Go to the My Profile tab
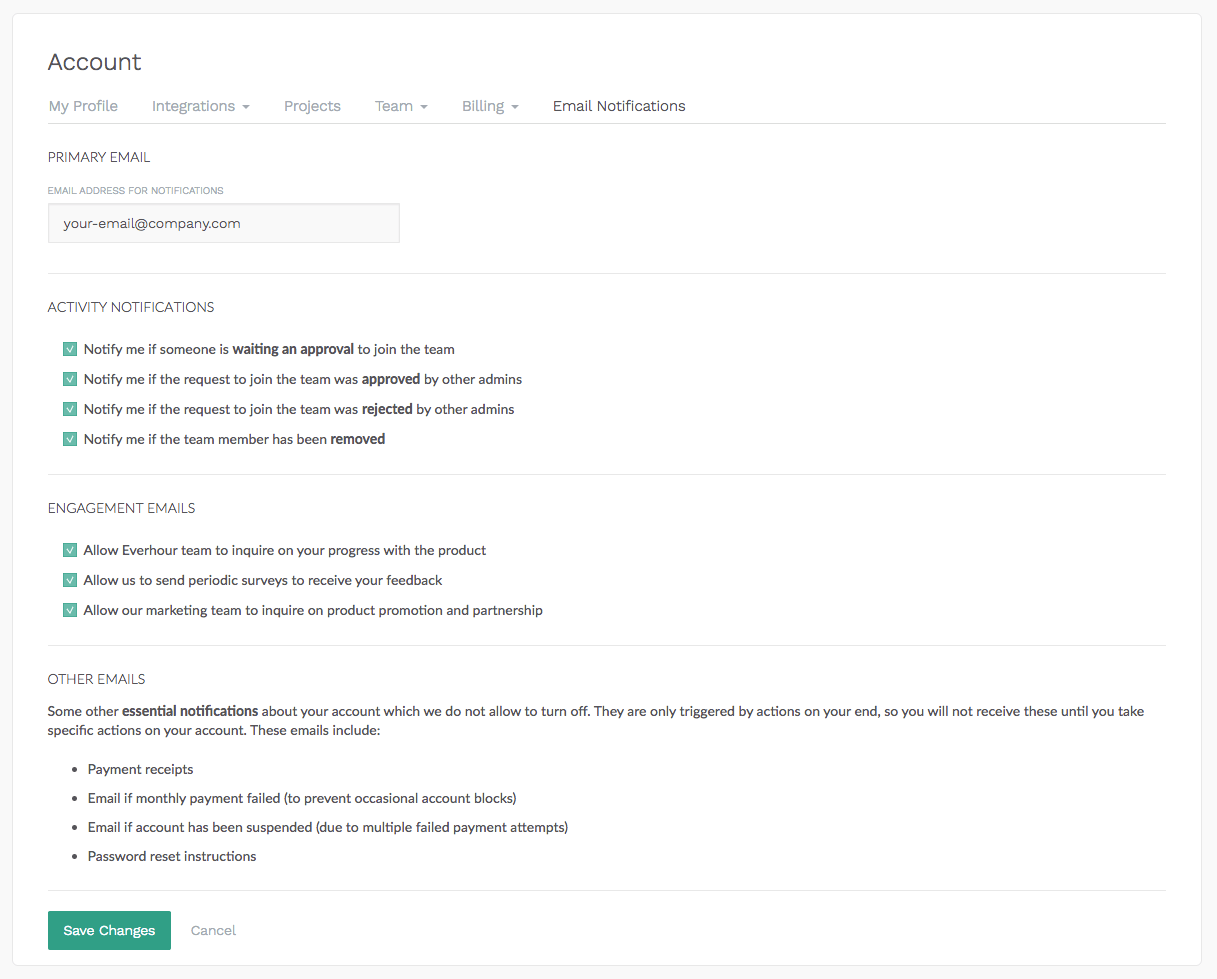The image size is (1217, 979). pos(83,106)
